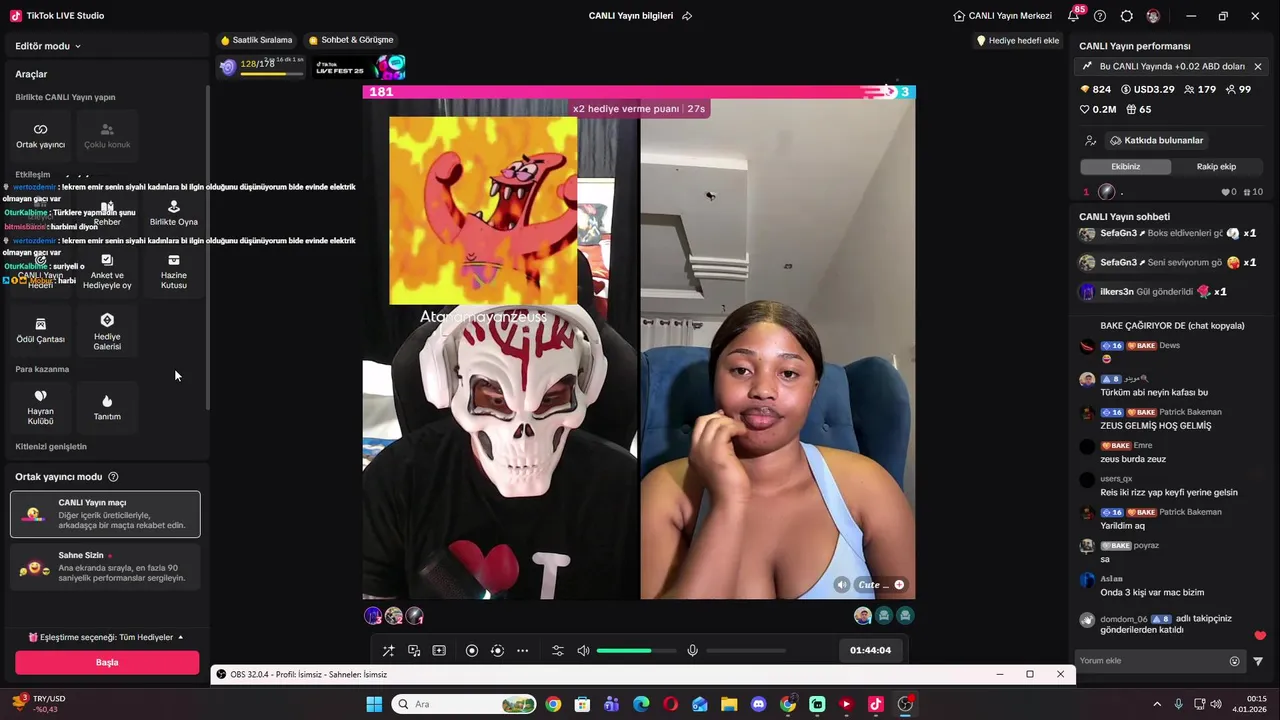1280x720 pixels.
Task: Open the chat filter funnel icon
Action: tap(1258, 661)
